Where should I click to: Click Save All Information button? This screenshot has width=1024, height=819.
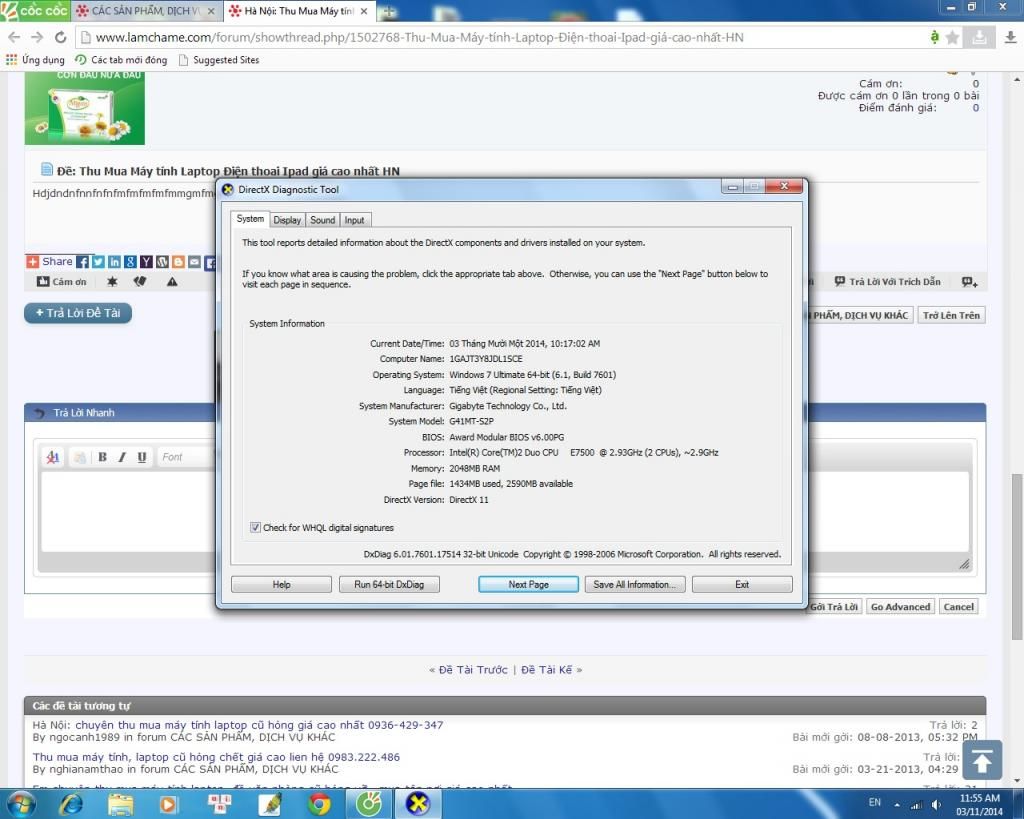pos(634,584)
